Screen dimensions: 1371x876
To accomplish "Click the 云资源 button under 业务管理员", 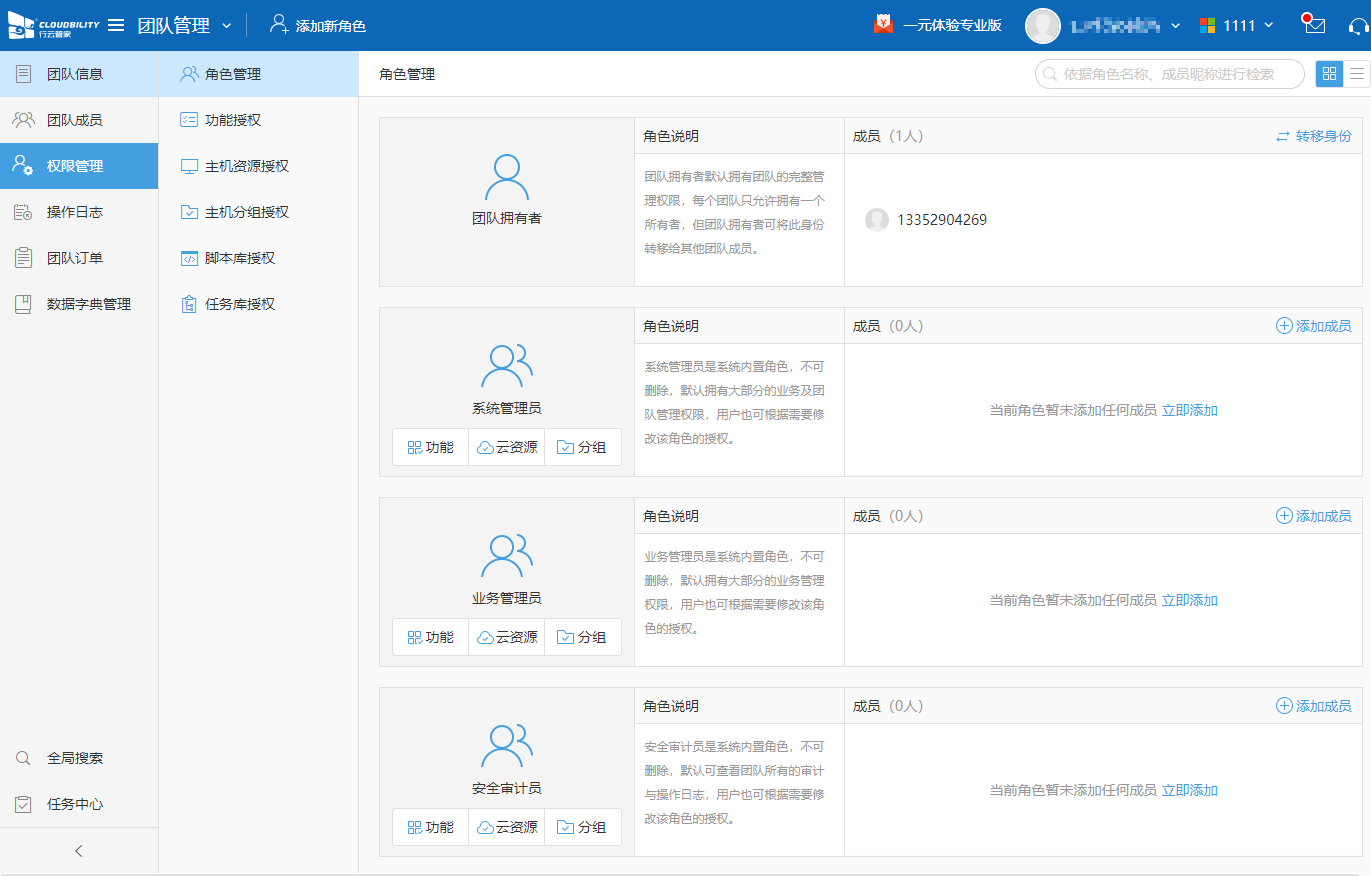I will click(x=507, y=637).
